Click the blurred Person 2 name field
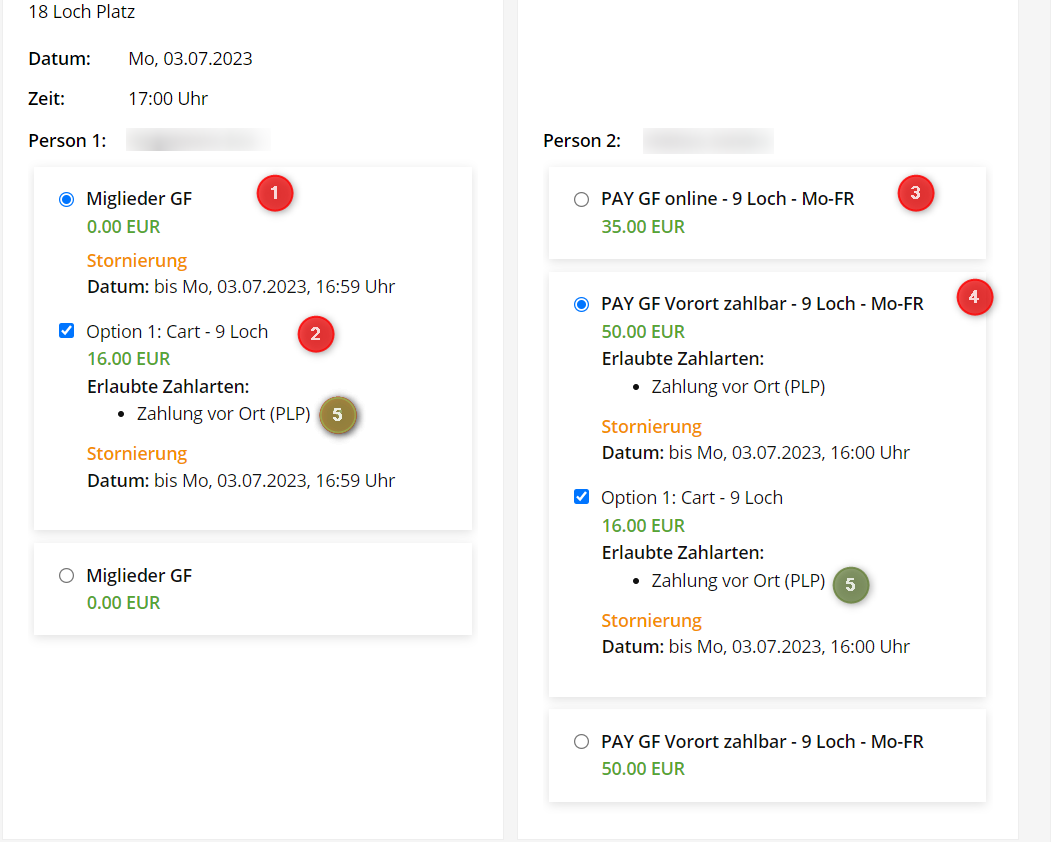 (708, 140)
